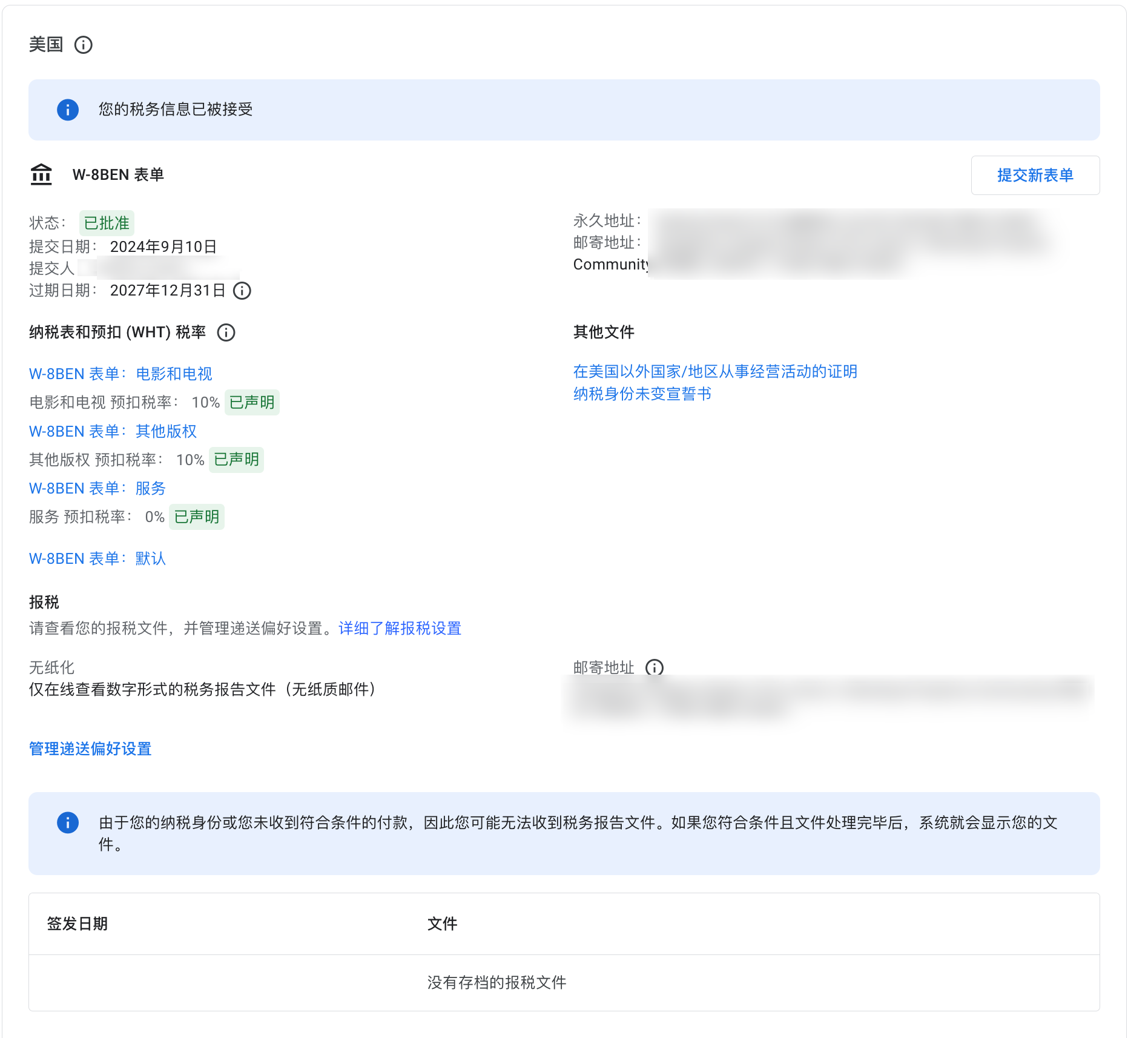
Task: Click the 文件 column header
Action: pos(443,924)
